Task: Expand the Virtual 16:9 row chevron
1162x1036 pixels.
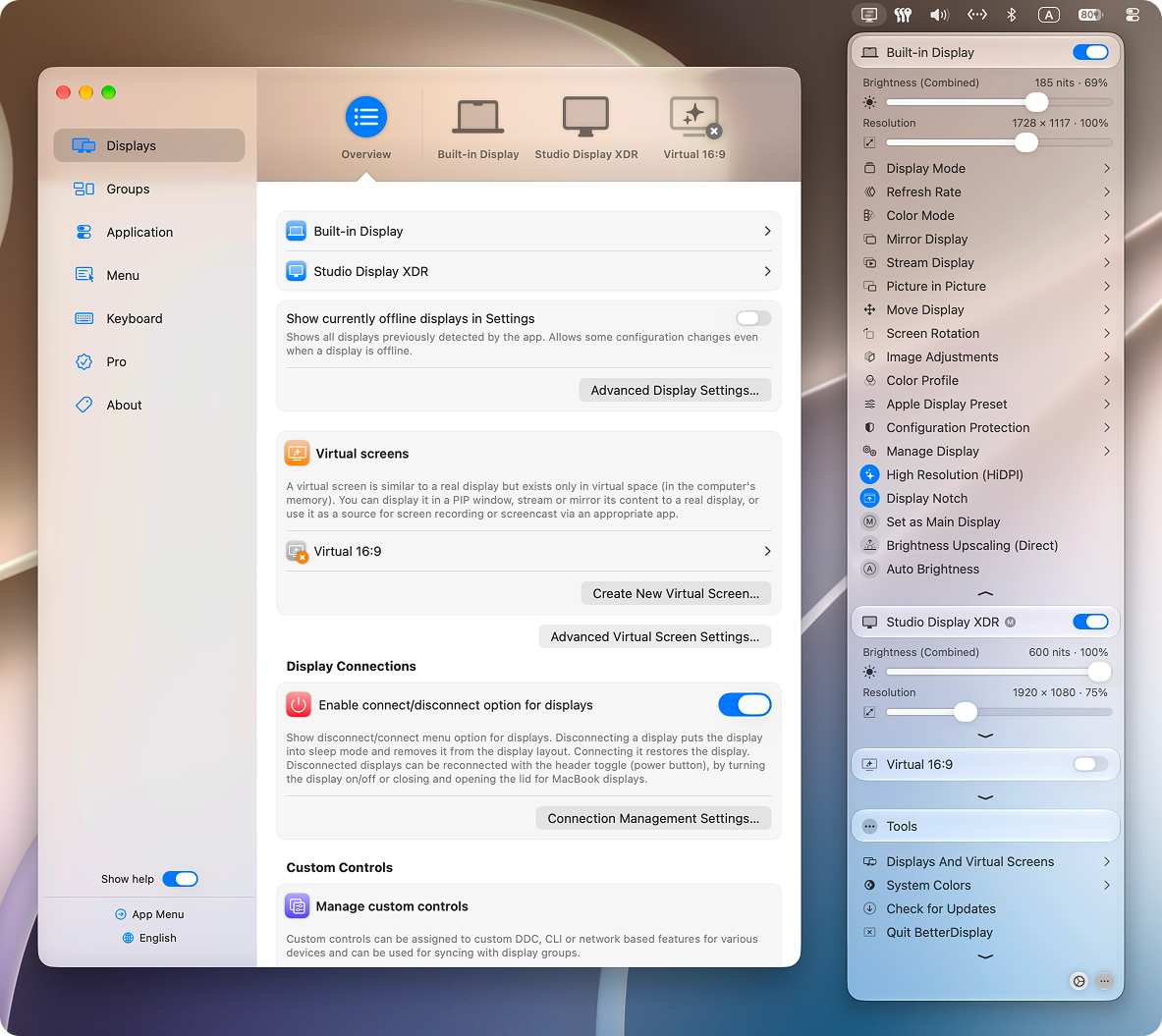Action: point(767,551)
